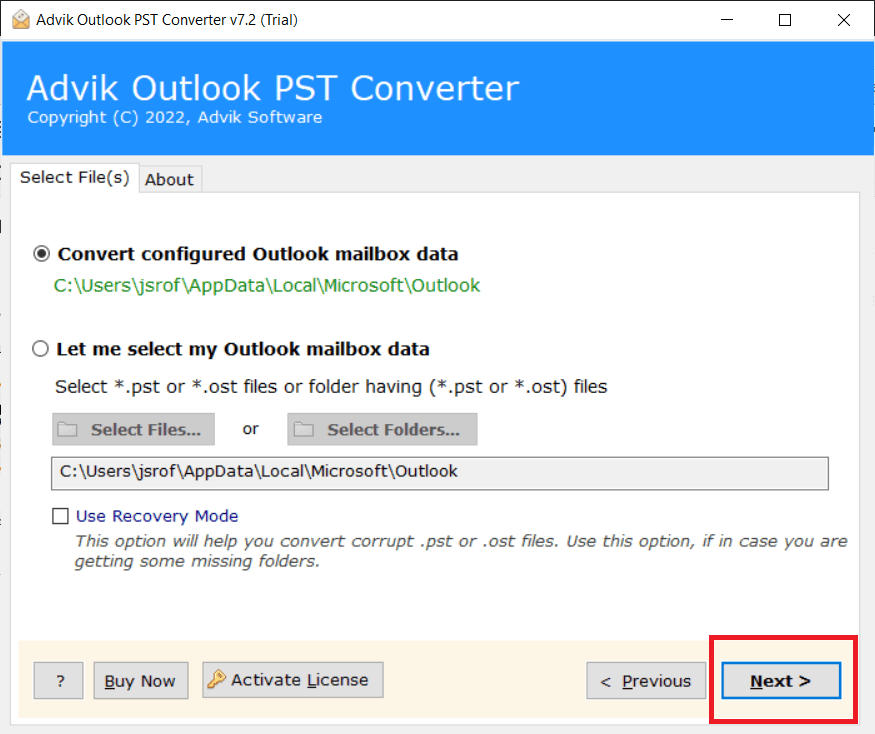
Task: Click the Next > button
Action: 781,680
